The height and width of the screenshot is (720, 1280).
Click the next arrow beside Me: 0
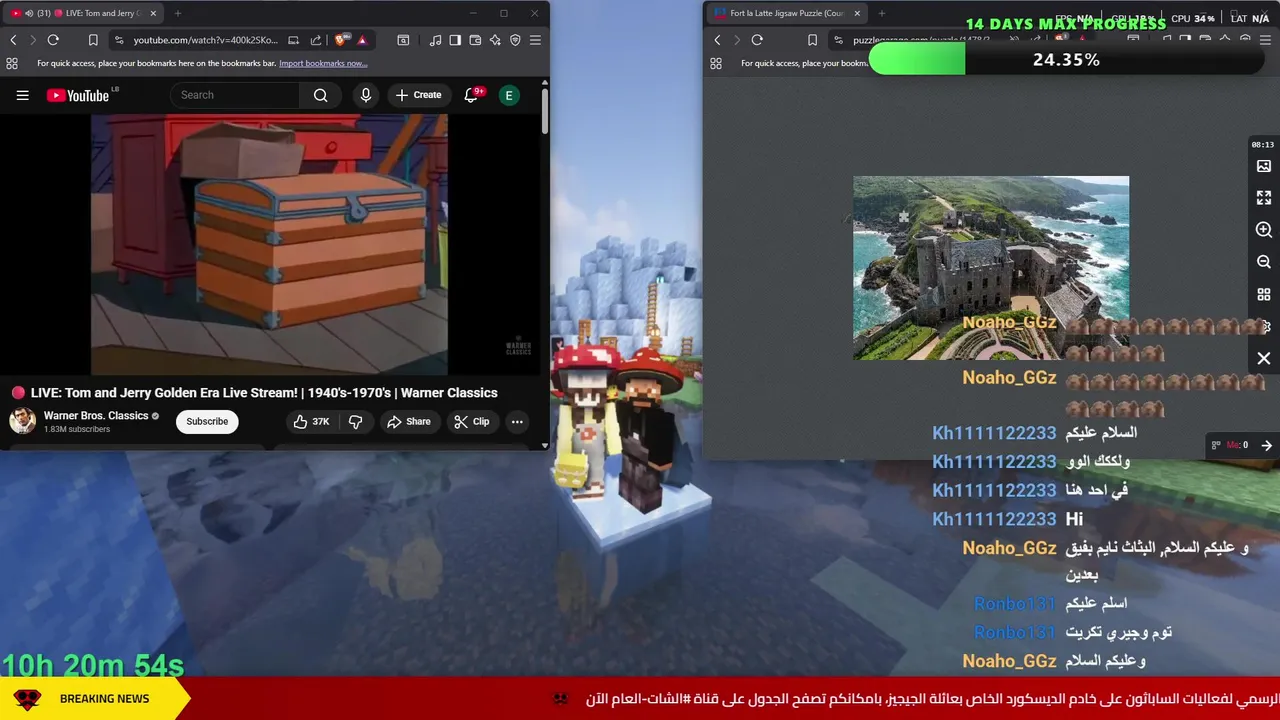[1266, 445]
